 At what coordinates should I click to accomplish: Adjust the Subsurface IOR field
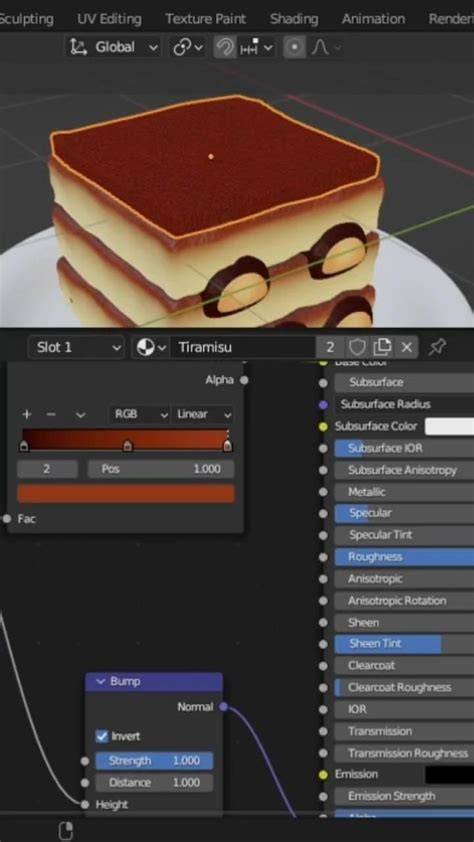pos(404,448)
